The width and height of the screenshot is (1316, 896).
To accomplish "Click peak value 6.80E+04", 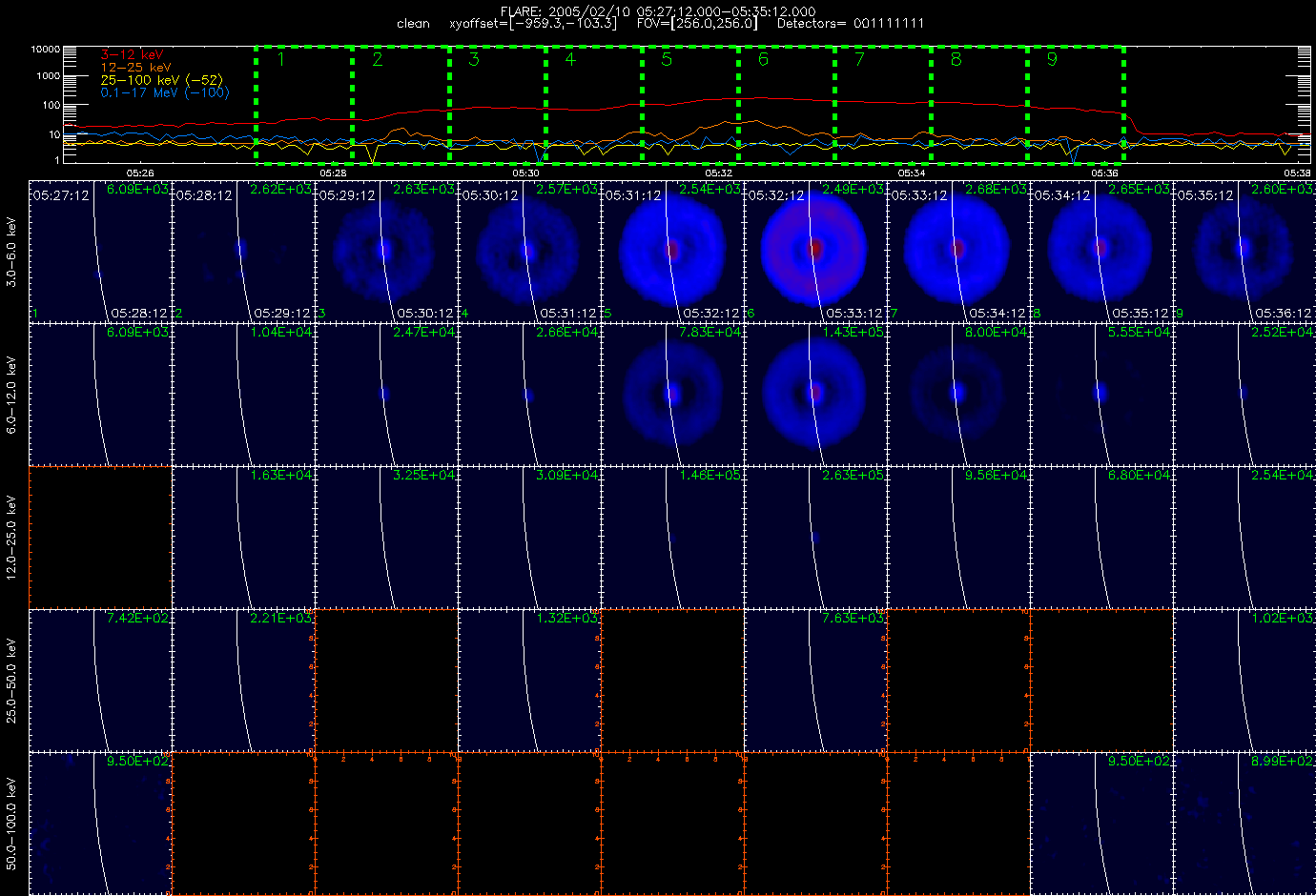I will point(1139,476).
